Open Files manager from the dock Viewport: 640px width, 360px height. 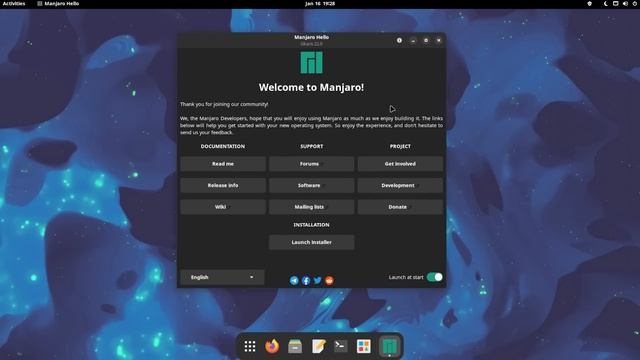(x=295, y=347)
